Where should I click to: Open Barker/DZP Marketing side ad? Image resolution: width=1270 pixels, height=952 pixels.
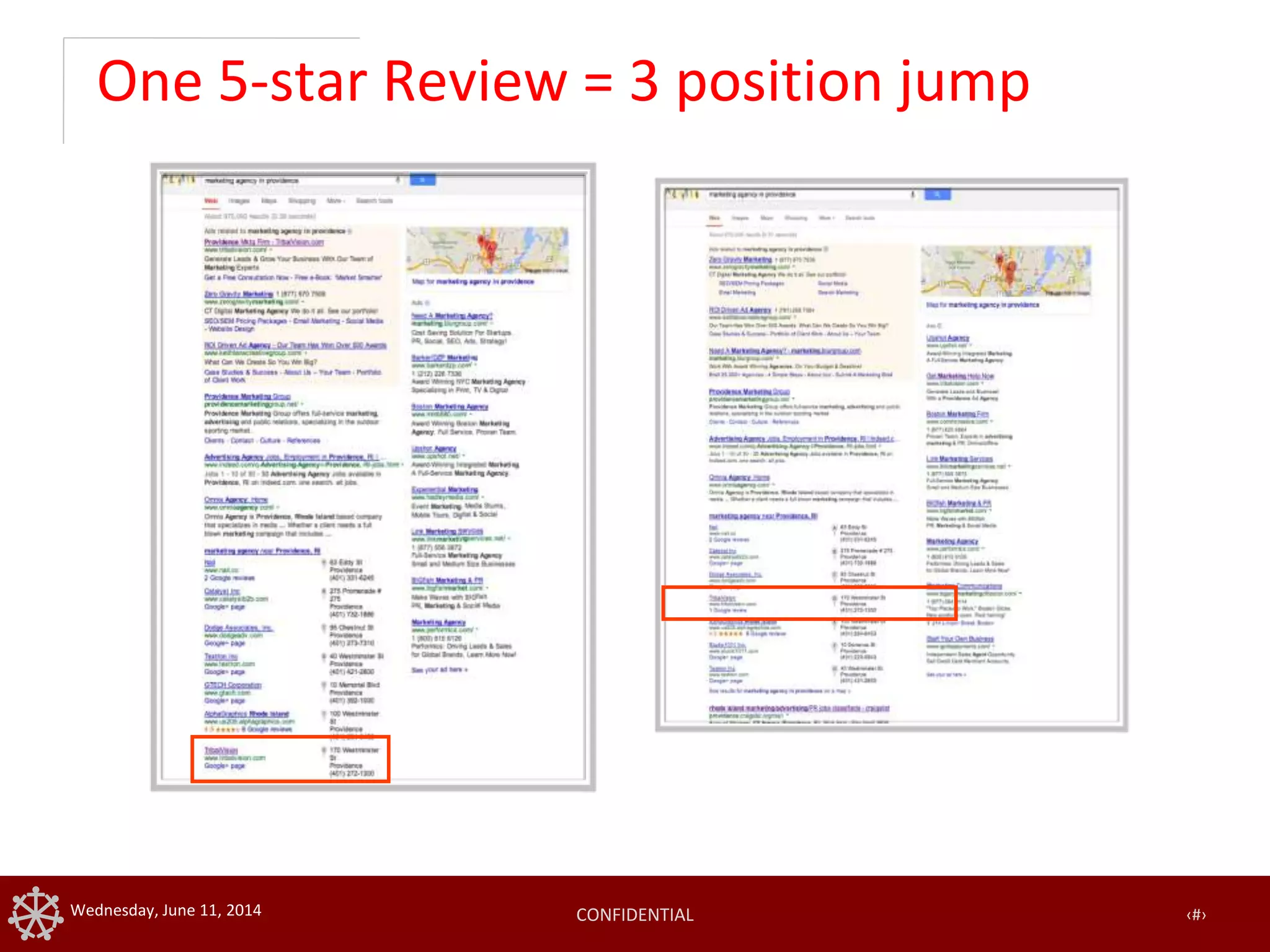tap(445, 358)
